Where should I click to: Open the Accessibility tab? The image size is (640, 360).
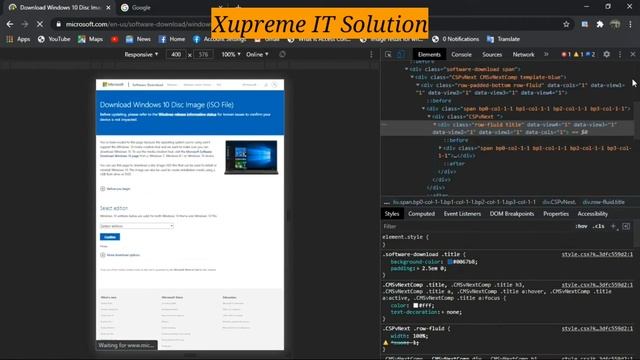point(592,213)
